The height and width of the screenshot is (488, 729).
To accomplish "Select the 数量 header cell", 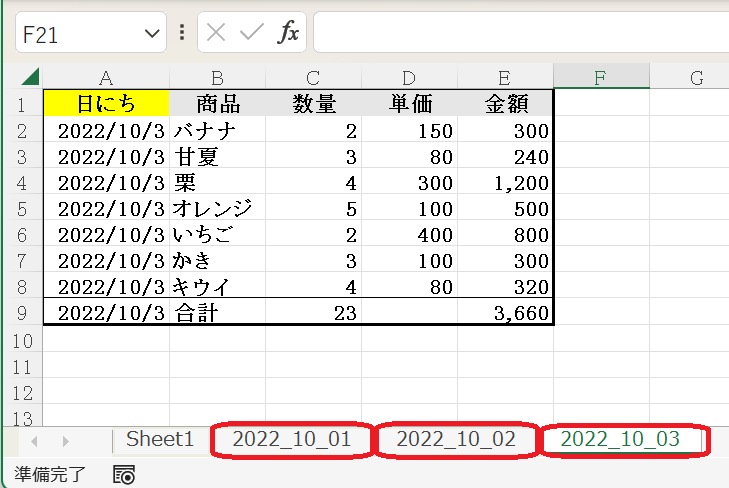I will 313,103.
